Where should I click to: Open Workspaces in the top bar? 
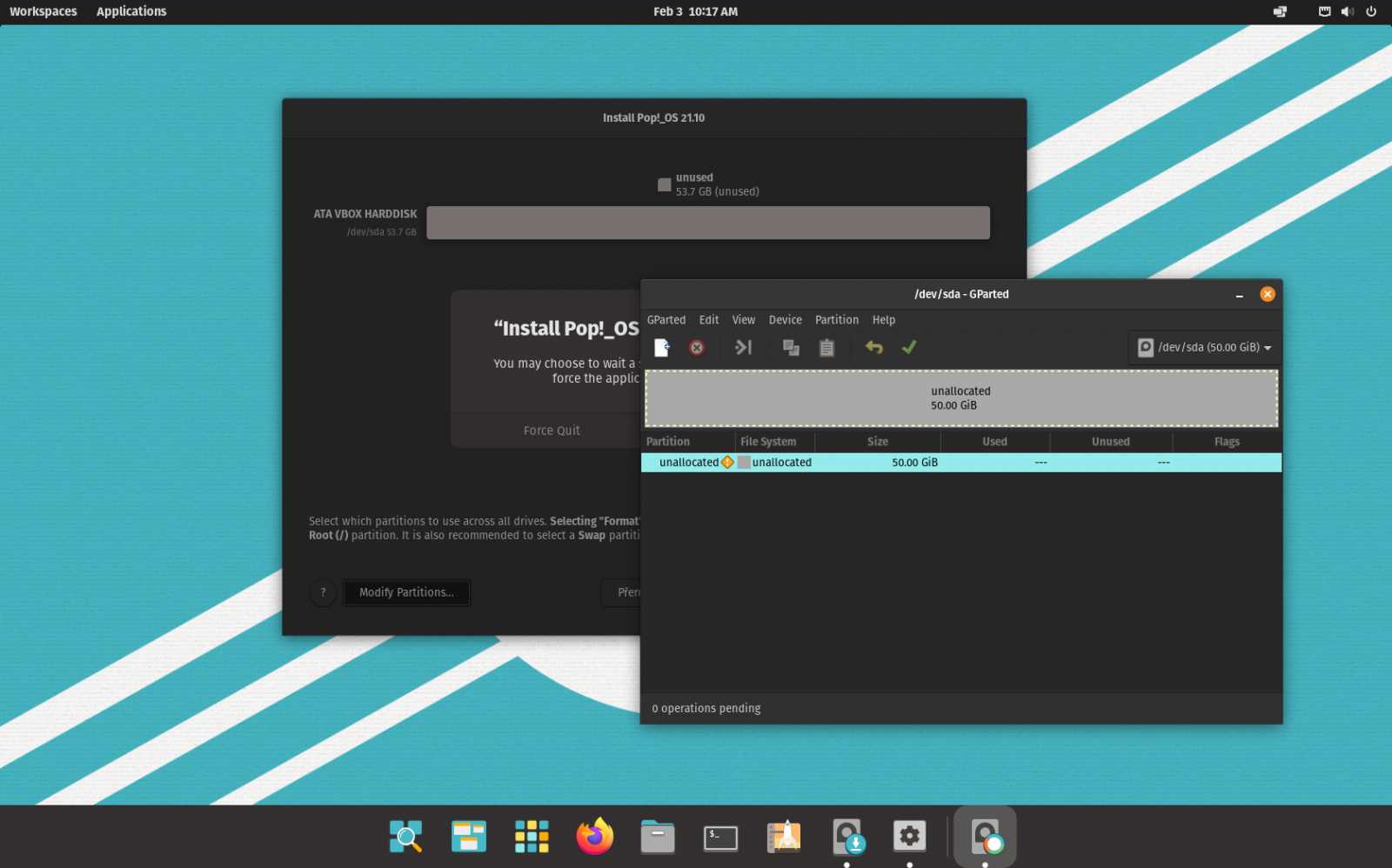[x=43, y=11]
